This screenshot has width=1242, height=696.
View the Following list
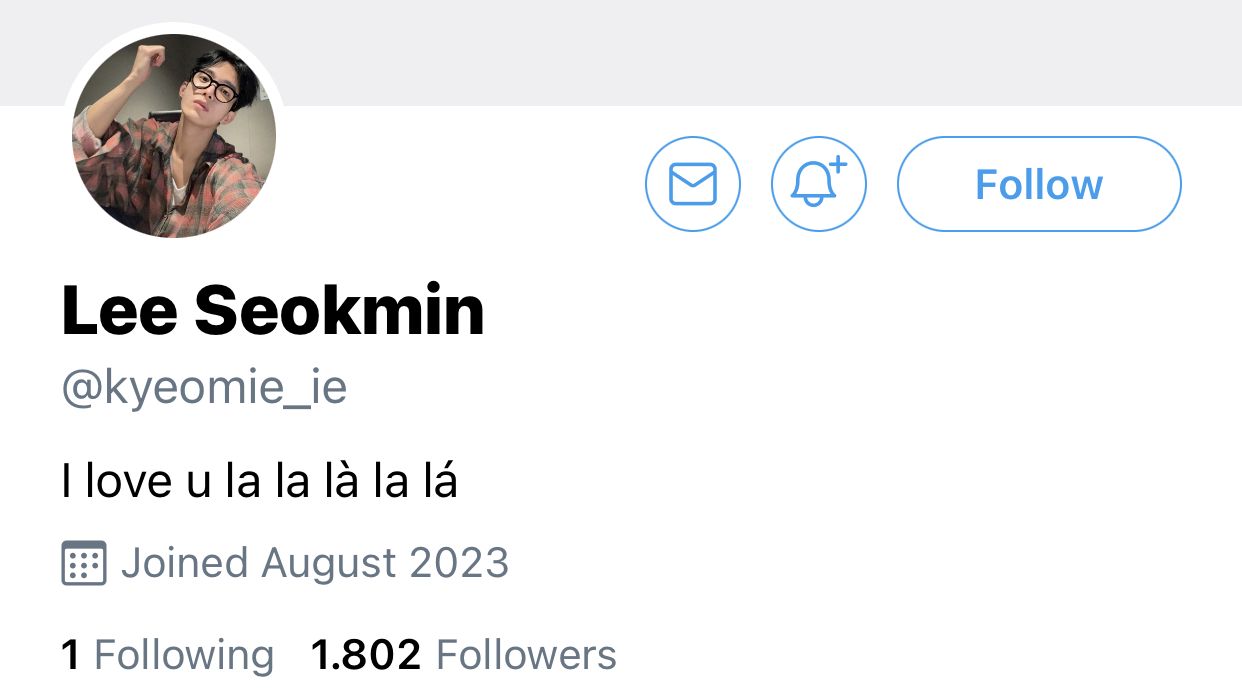coord(167,656)
